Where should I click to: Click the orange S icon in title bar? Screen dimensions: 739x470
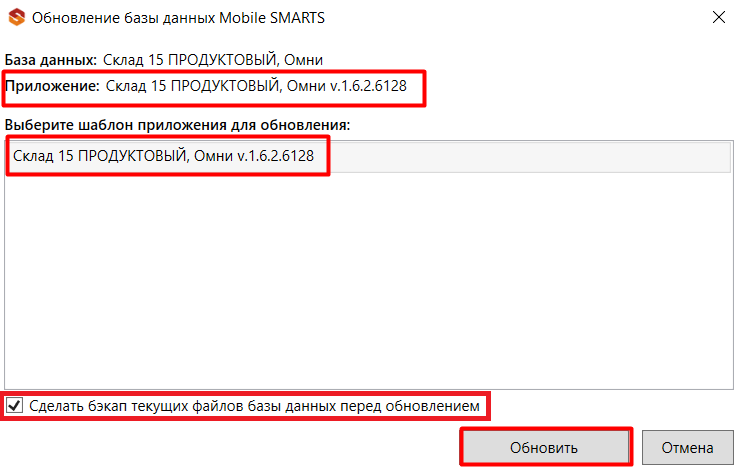16,17
